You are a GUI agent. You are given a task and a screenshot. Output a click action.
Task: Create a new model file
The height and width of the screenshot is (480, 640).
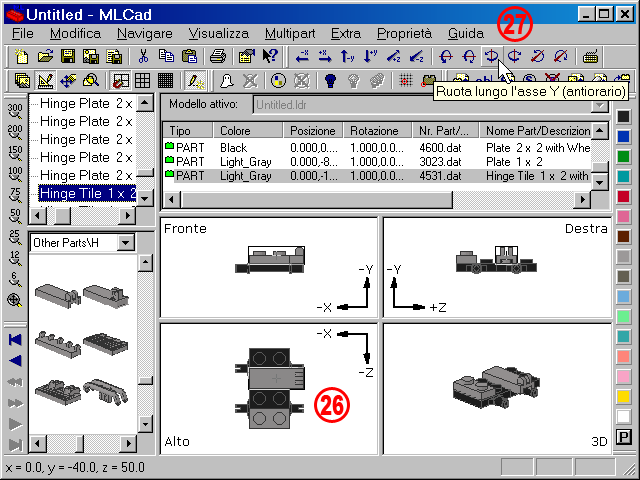(x=21, y=56)
